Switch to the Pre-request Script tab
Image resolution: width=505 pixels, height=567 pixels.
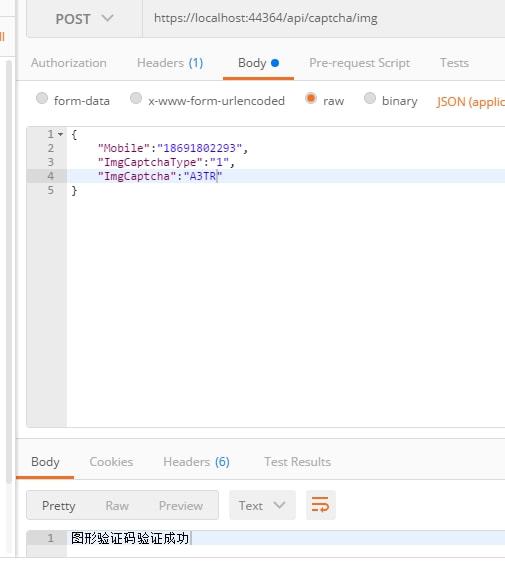(x=359, y=63)
